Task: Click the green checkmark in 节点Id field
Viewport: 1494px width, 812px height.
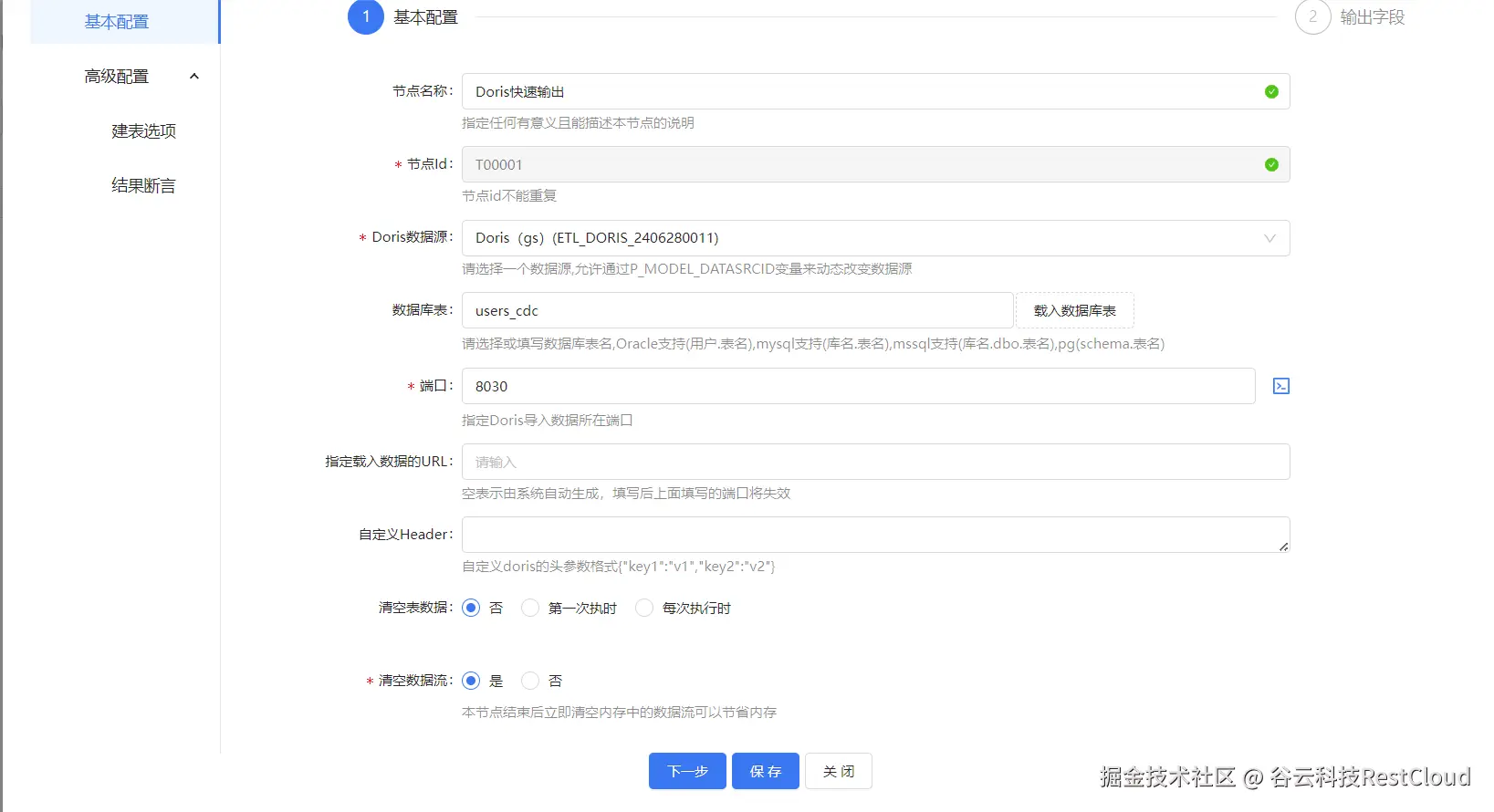Action: click(1271, 164)
